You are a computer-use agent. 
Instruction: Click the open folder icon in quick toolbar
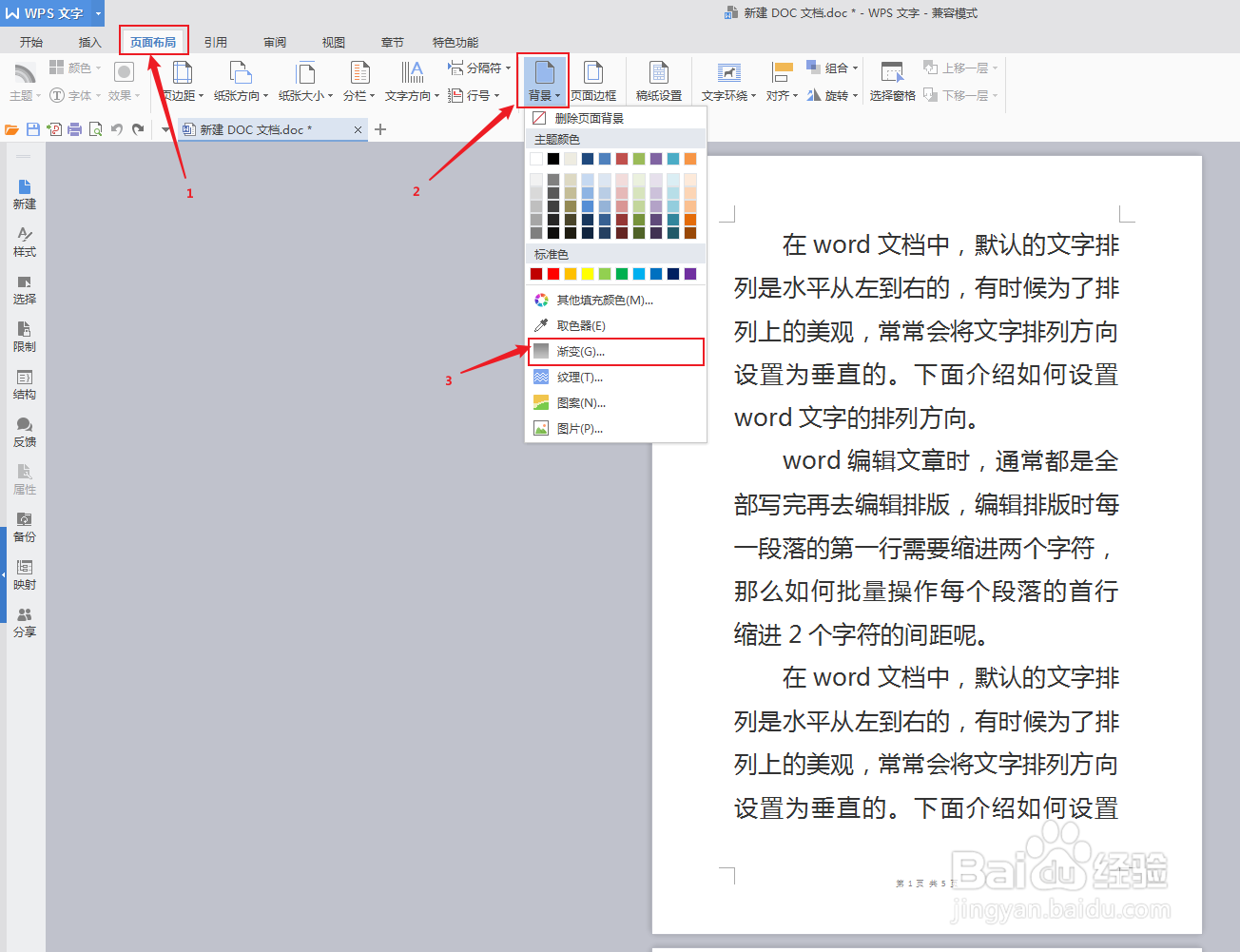tap(12, 129)
